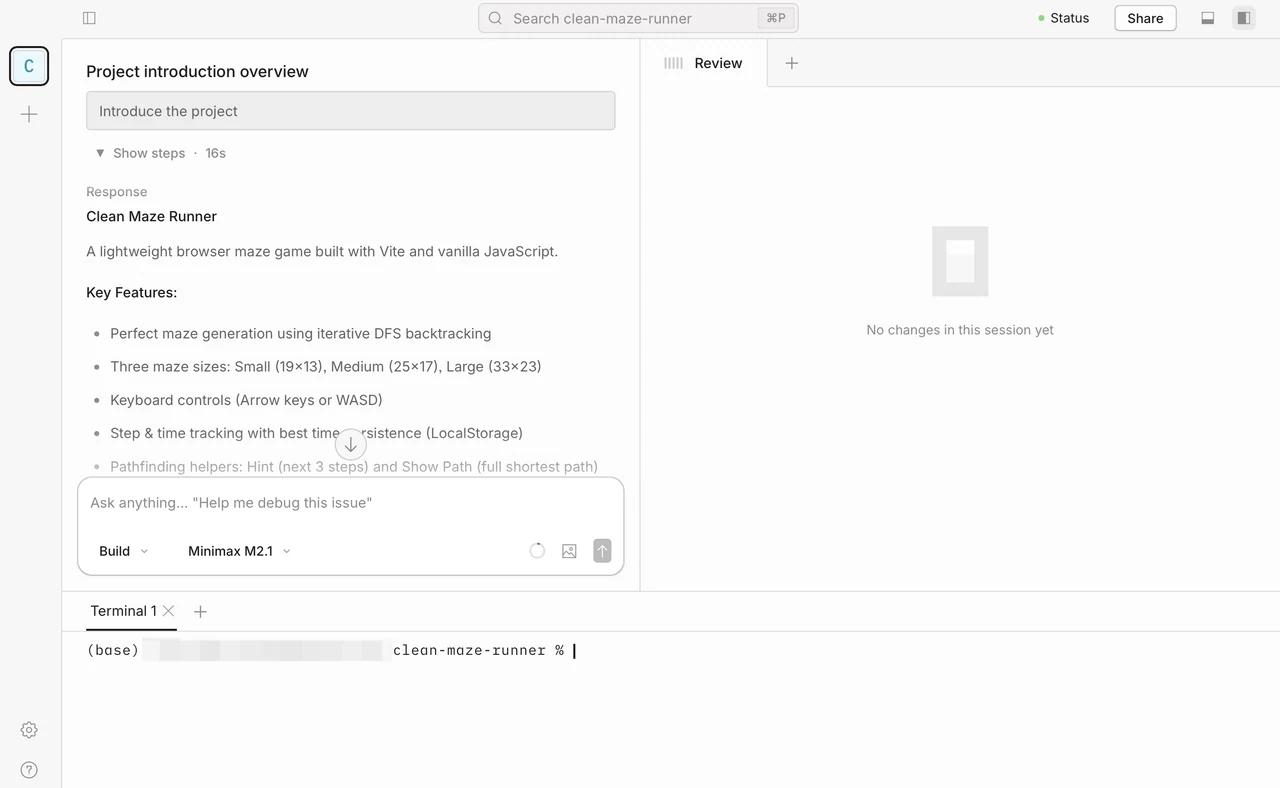Open the Status indicator
1280x788 pixels.
1063,18
